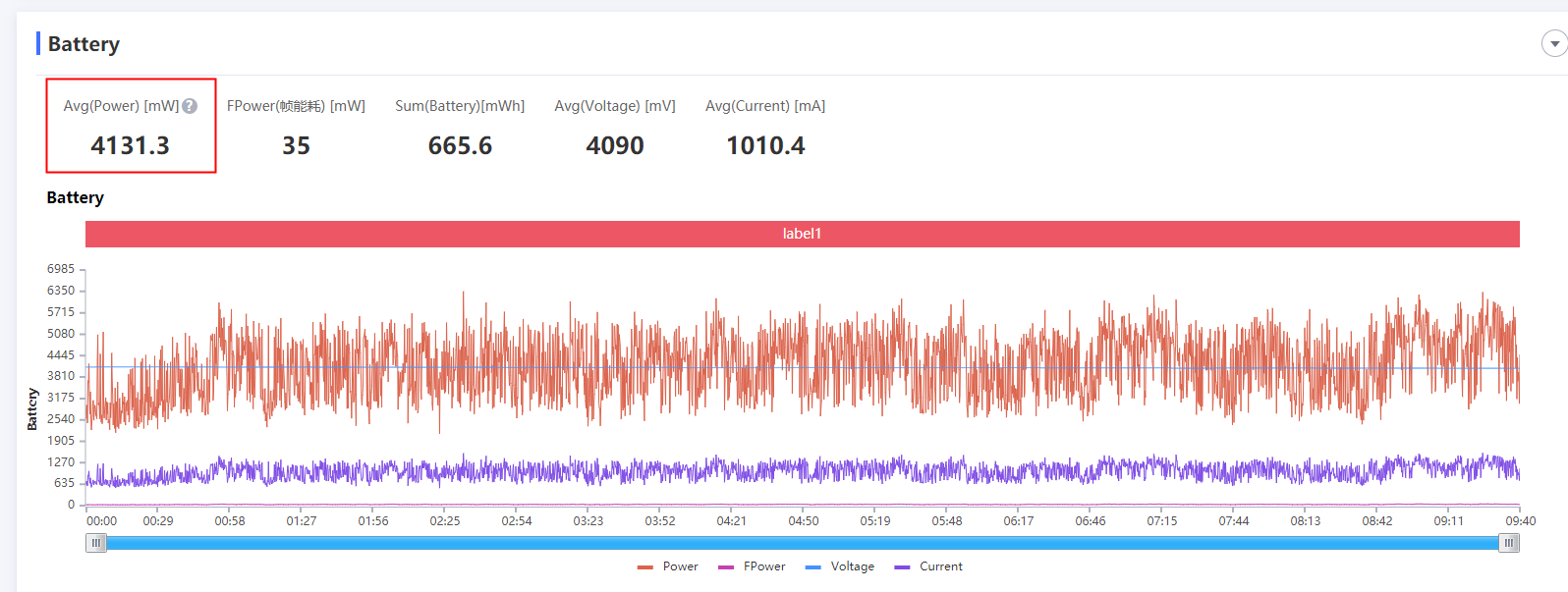Select the FPower 35 metric
1568x592 pixels.
(296, 128)
